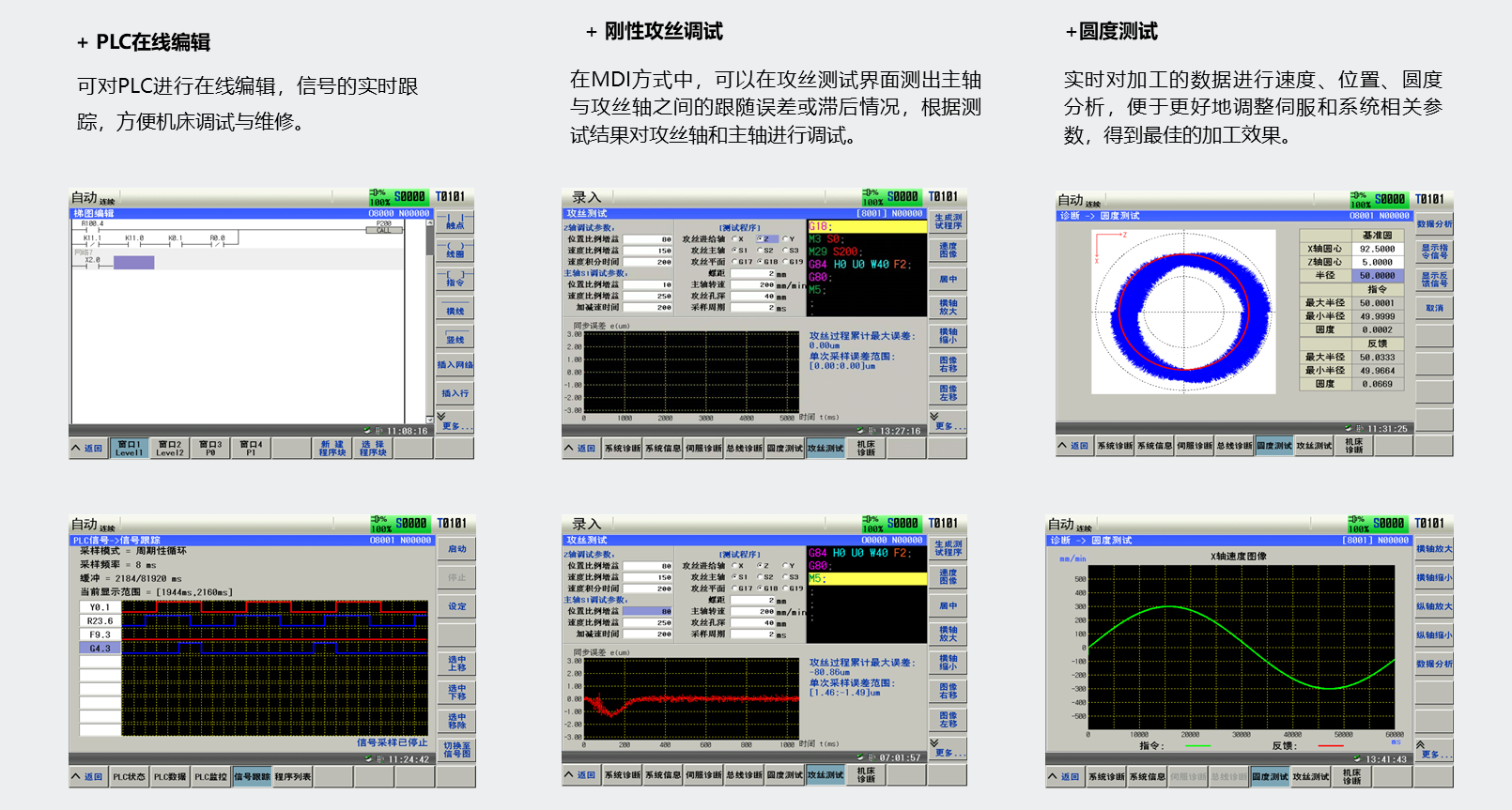Select the 触点 contact tool in ladder editor
The height and width of the screenshot is (810, 1512).
[455, 222]
